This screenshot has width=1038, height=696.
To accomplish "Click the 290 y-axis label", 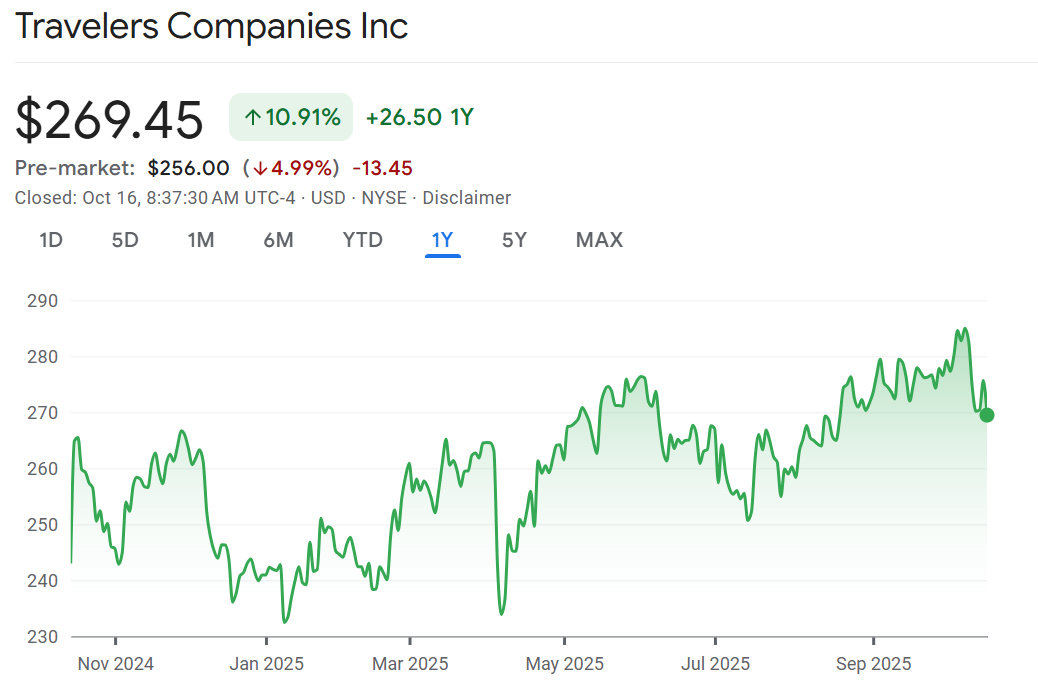I will click(x=45, y=300).
